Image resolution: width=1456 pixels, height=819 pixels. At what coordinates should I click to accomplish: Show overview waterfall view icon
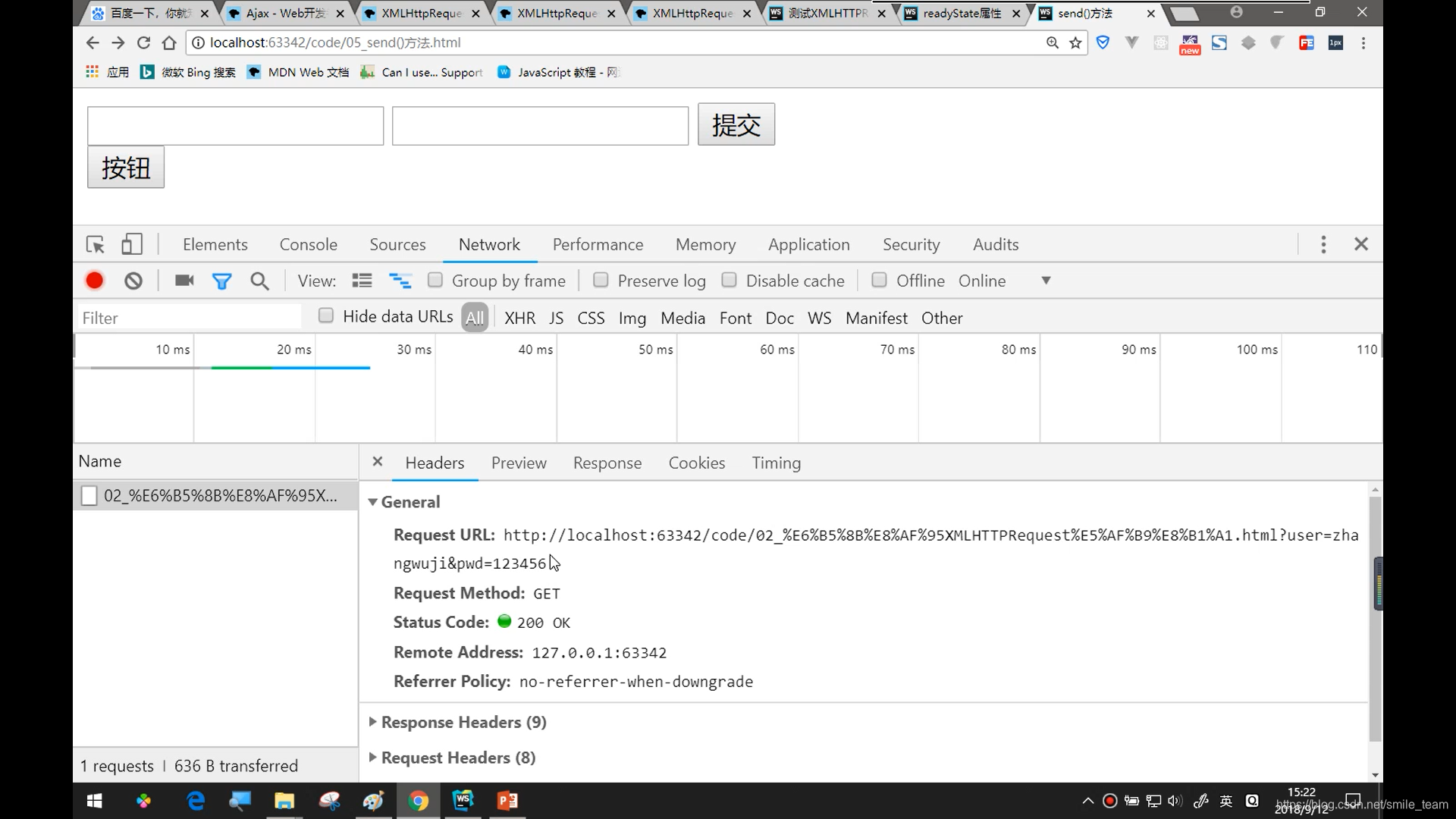tap(400, 281)
